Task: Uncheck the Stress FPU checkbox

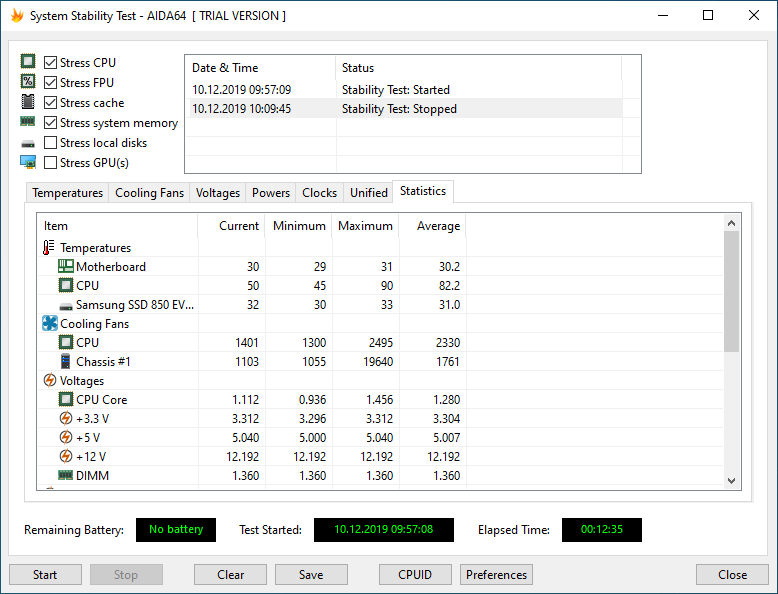Action: (x=50, y=82)
